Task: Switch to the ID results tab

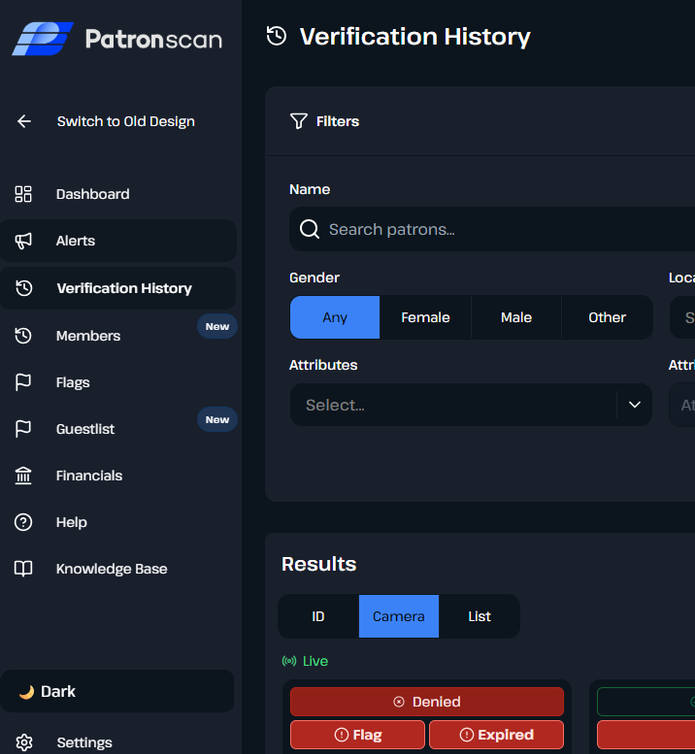Action: coord(318,616)
